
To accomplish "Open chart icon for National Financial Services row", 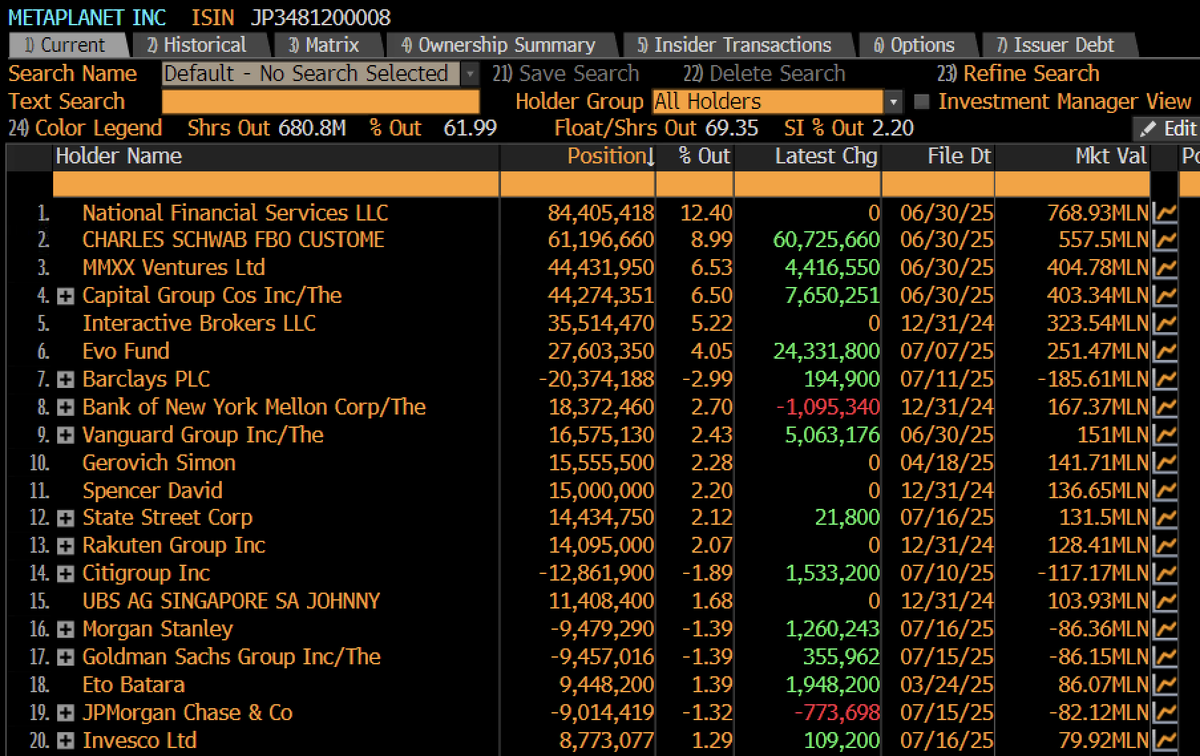I will [x=1164, y=212].
